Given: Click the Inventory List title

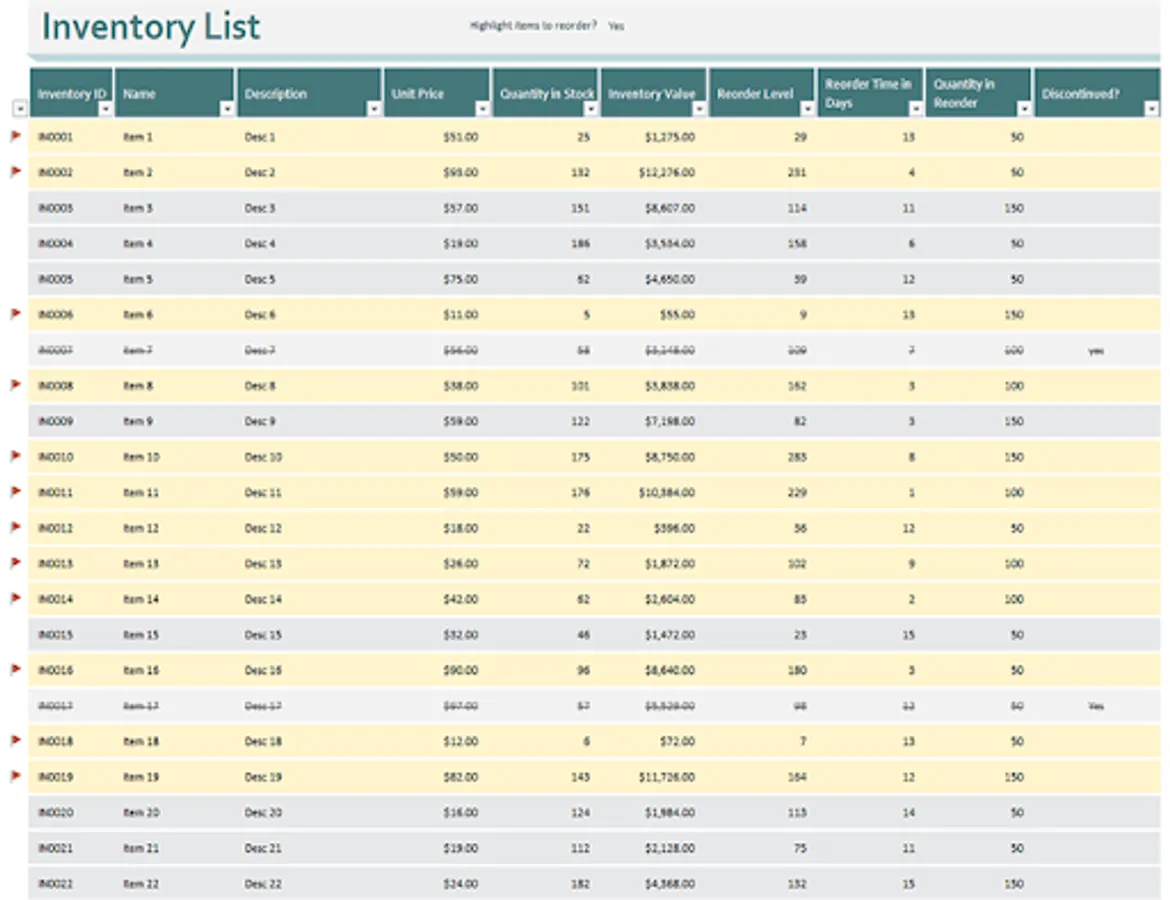Looking at the screenshot, I should 151,27.
